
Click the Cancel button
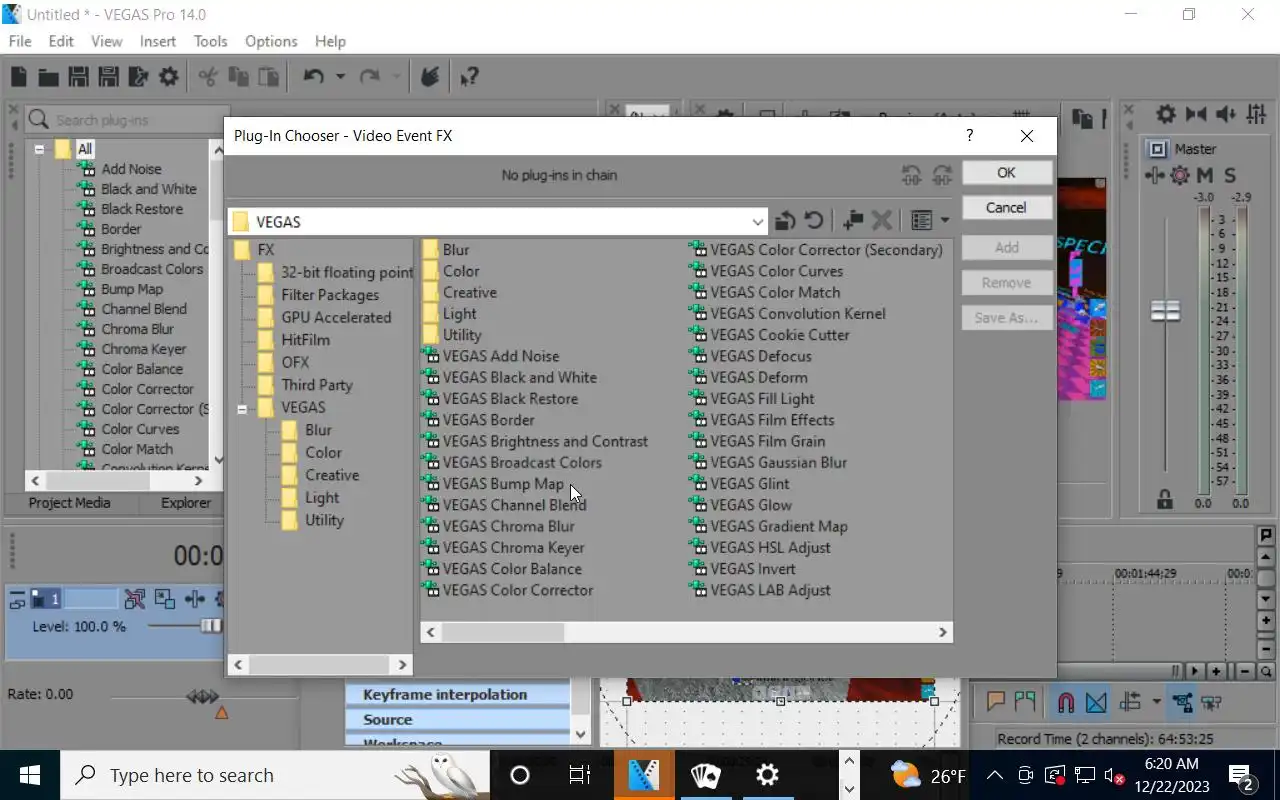tap(1006, 207)
